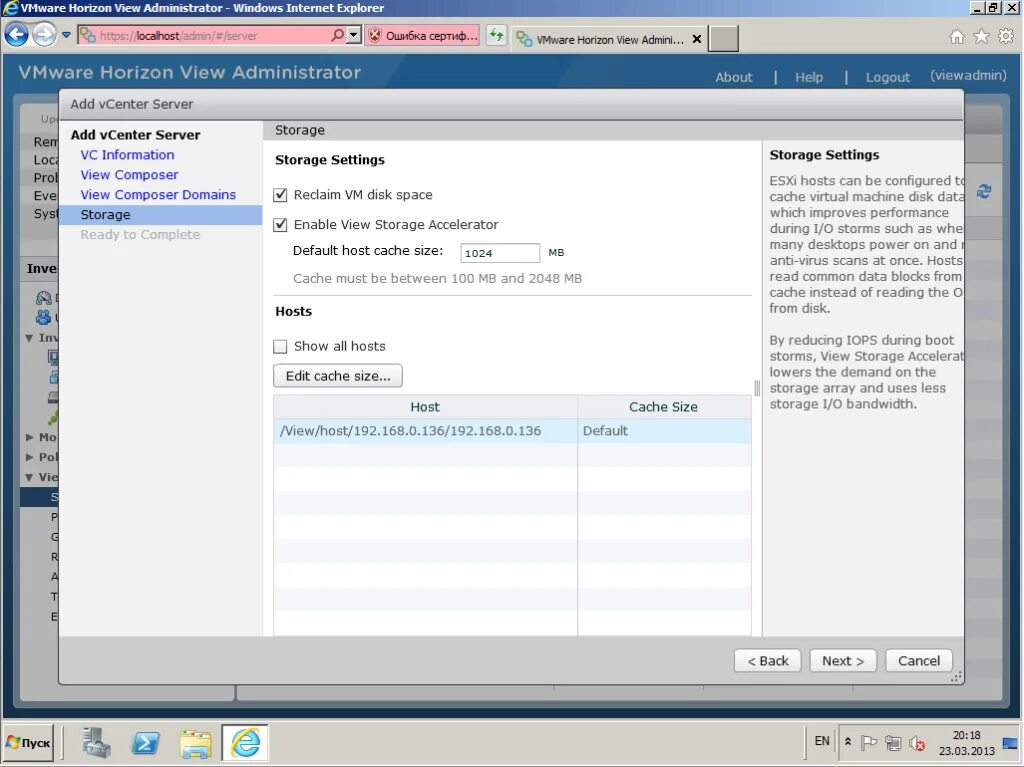Sort by the Cache Size column header

(664, 407)
